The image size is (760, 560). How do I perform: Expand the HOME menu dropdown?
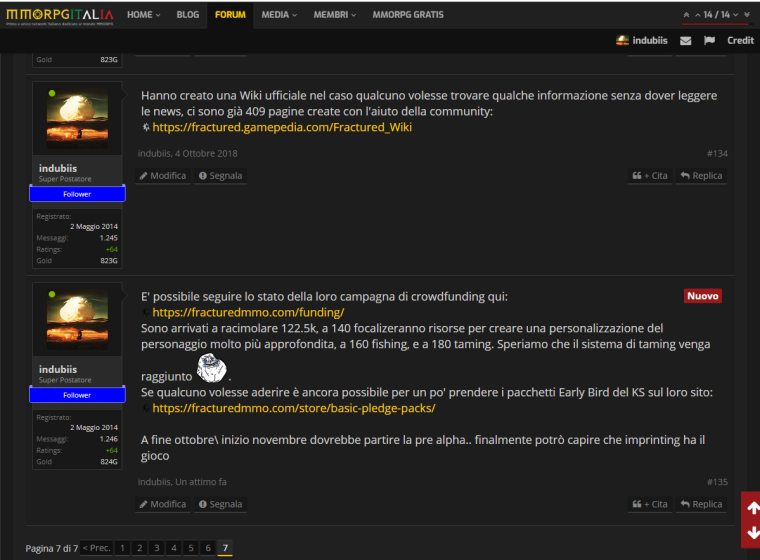coord(145,15)
